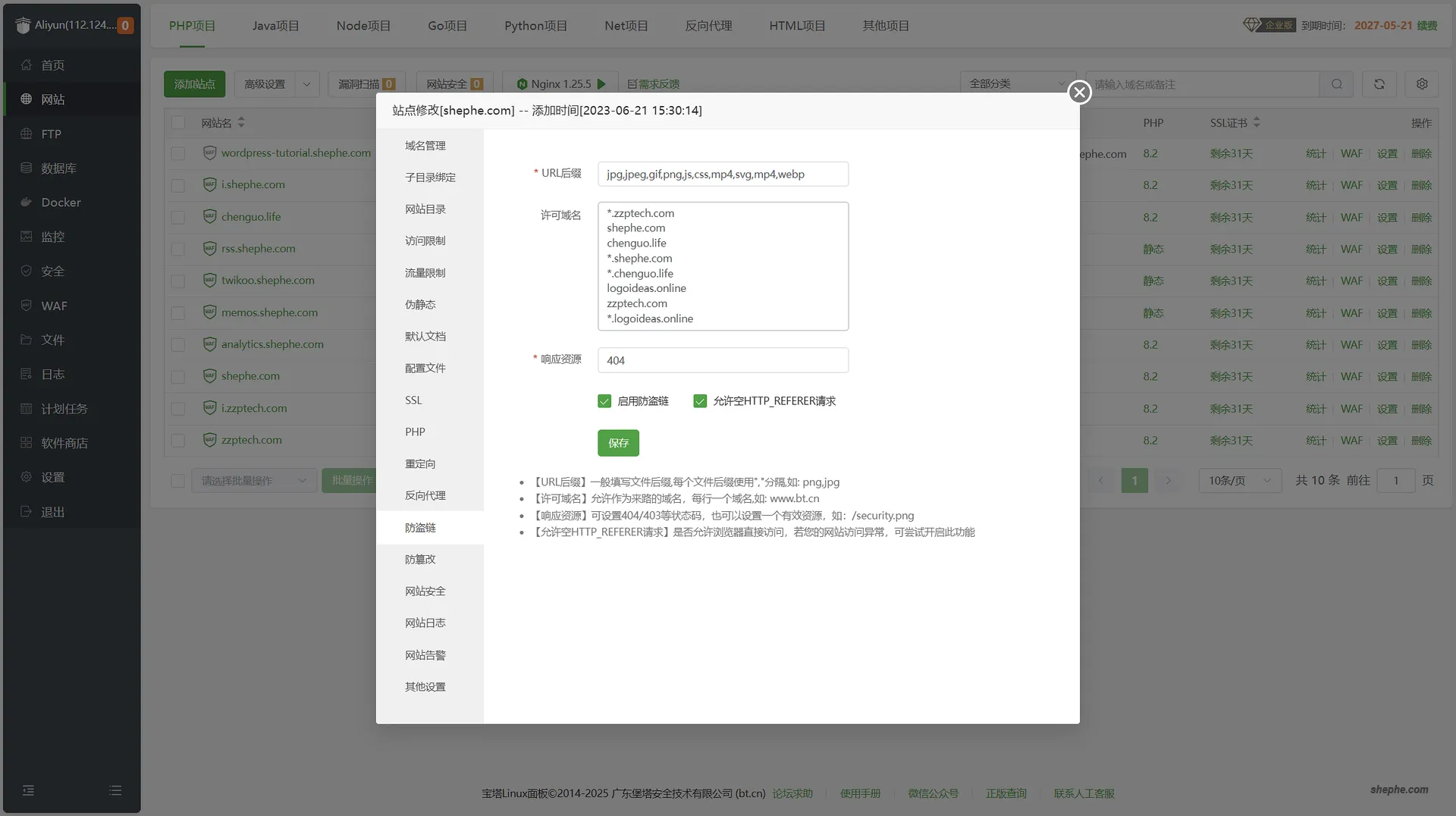Click the refresh list icon
1456x816 pixels.
1379,84
